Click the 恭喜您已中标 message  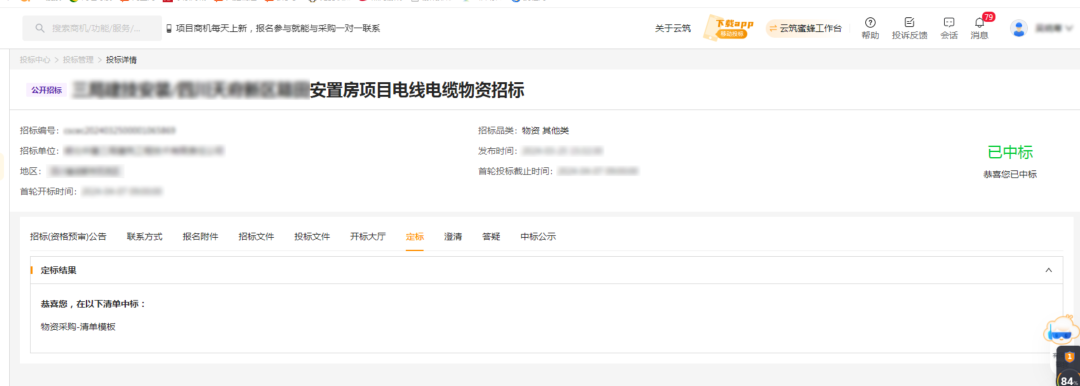pos(1010,174)
